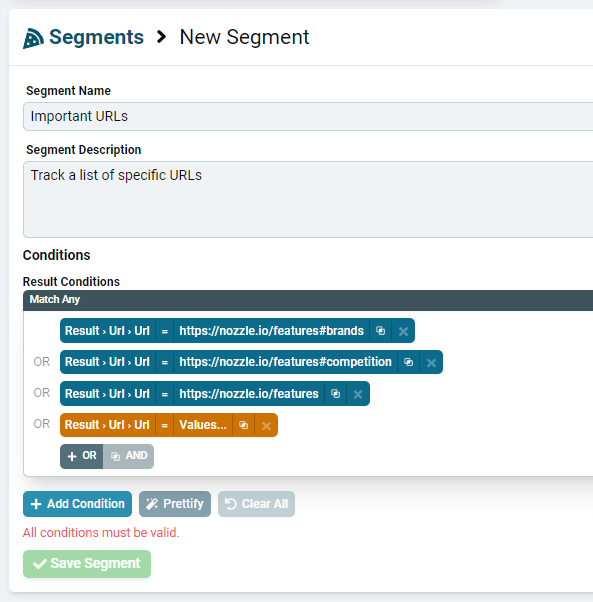The height and width of the screenshot is (602, 593).
Task: Click the Conditions heading
Action: (56, 255)
